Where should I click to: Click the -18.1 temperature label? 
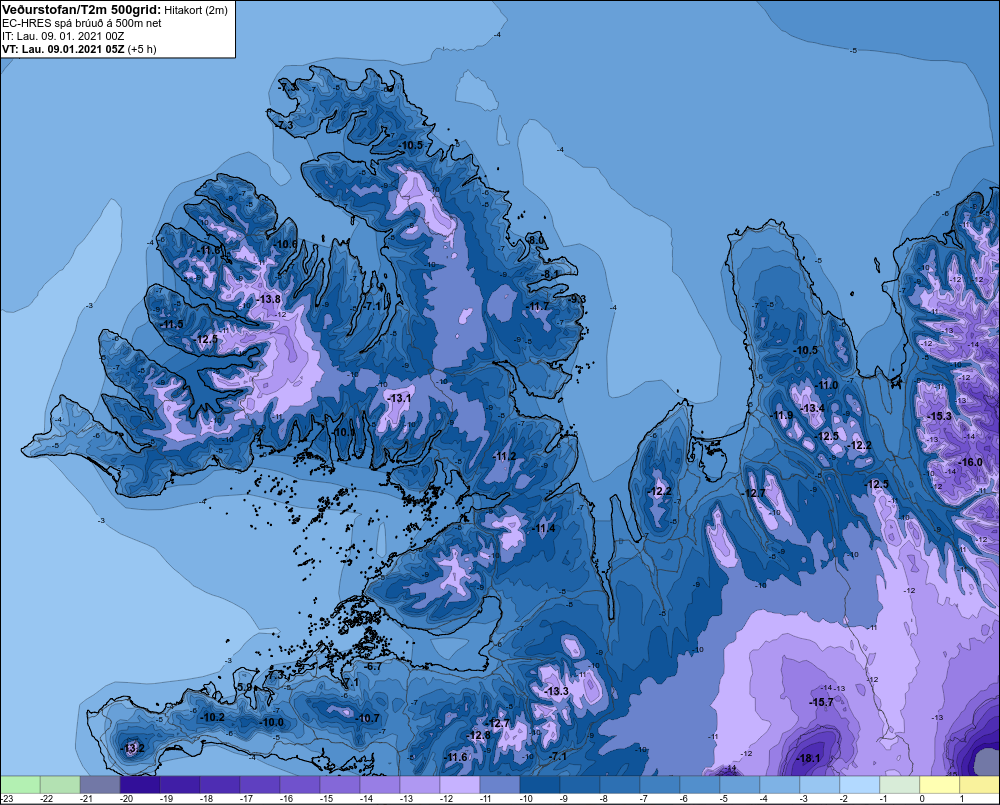(x=809, y=758)
